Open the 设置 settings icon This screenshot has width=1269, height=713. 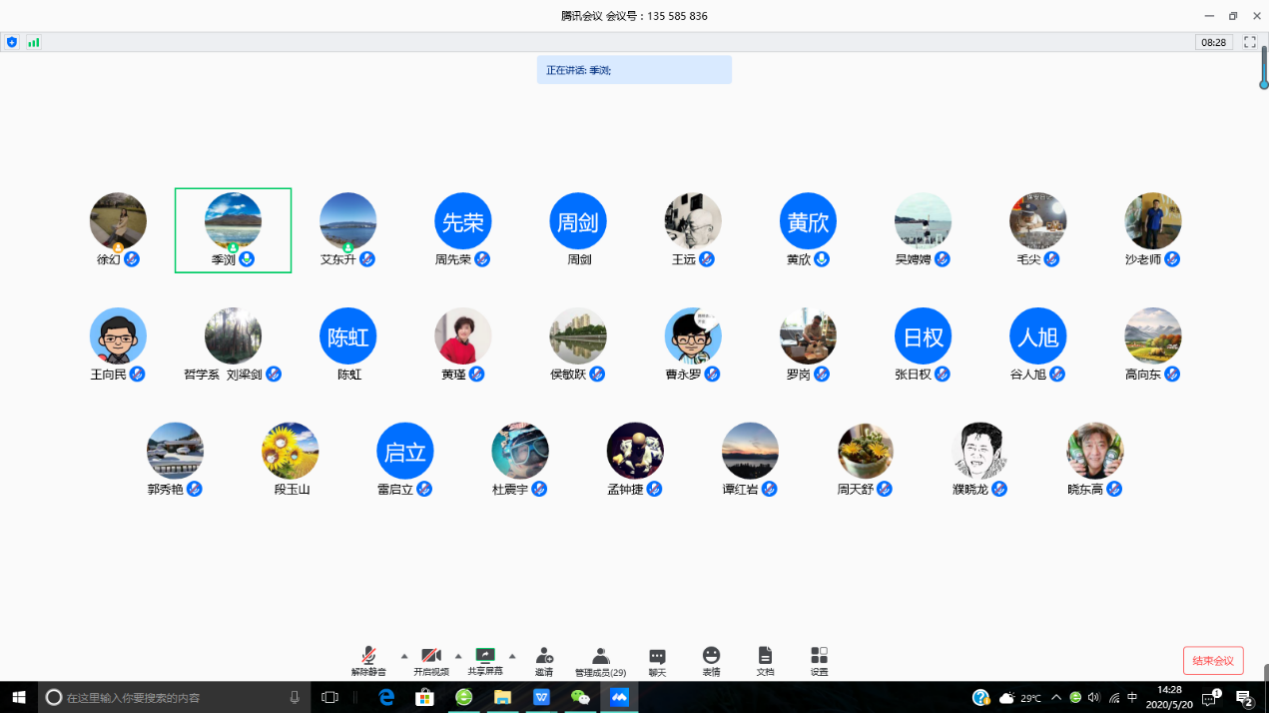click(x=819, y=660)
